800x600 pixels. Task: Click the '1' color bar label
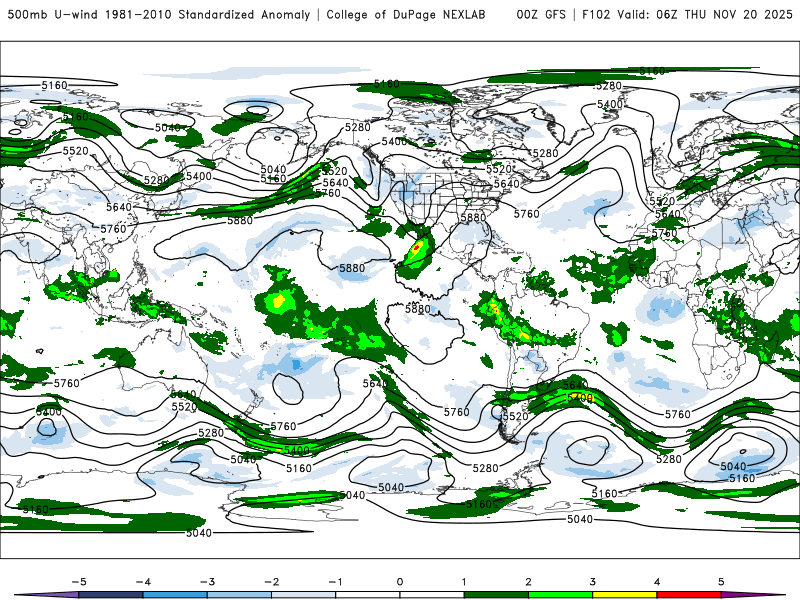464,582
